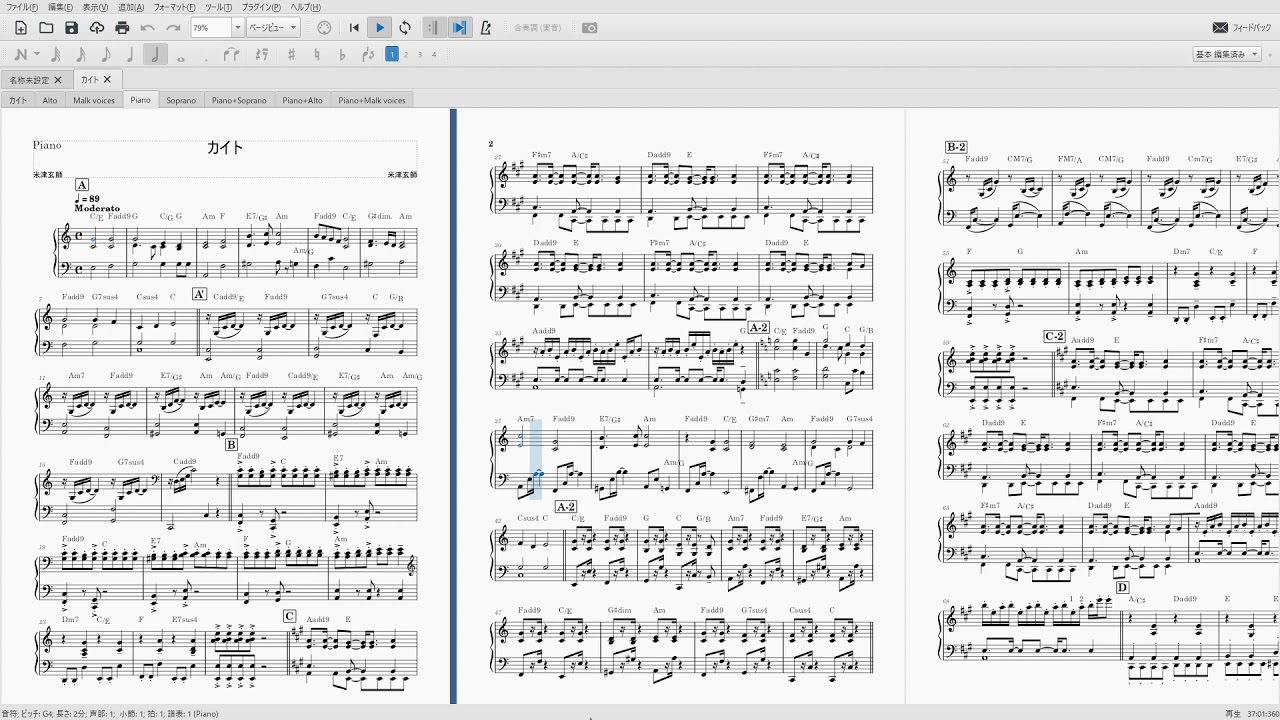
Task: Toggle the concert pitch button
Action: click(537, 28)
